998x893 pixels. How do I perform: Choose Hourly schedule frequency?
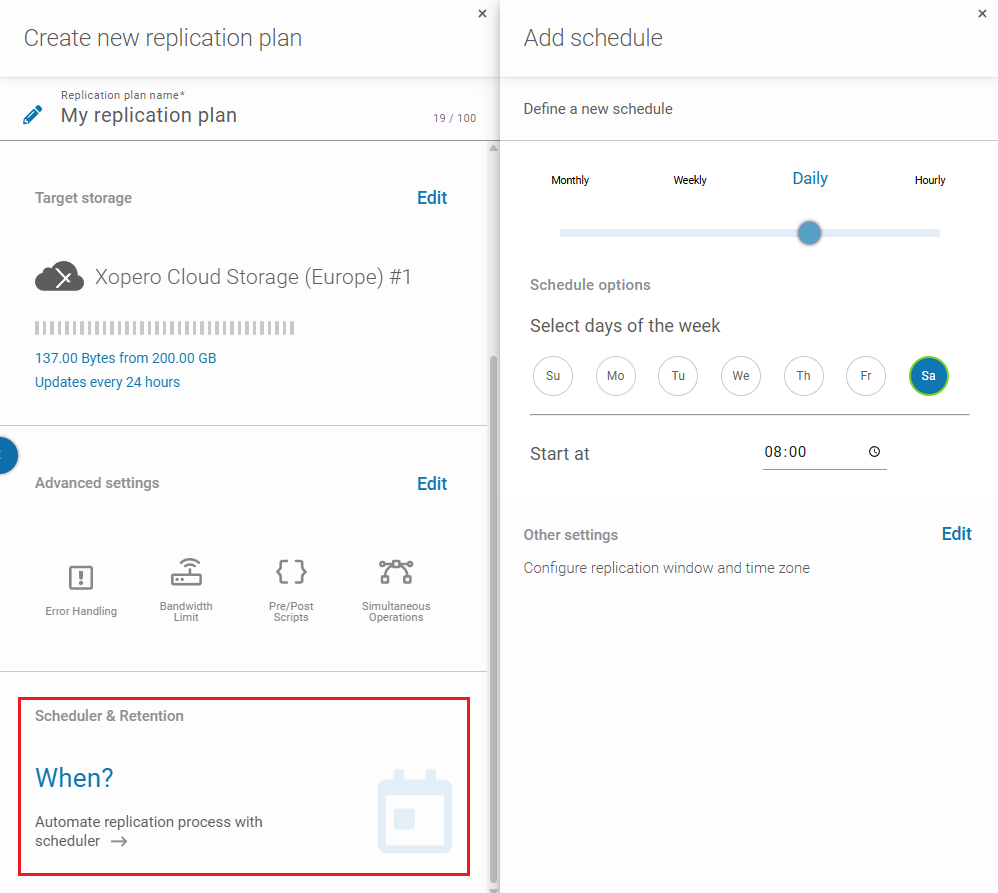tap(929, 180)
